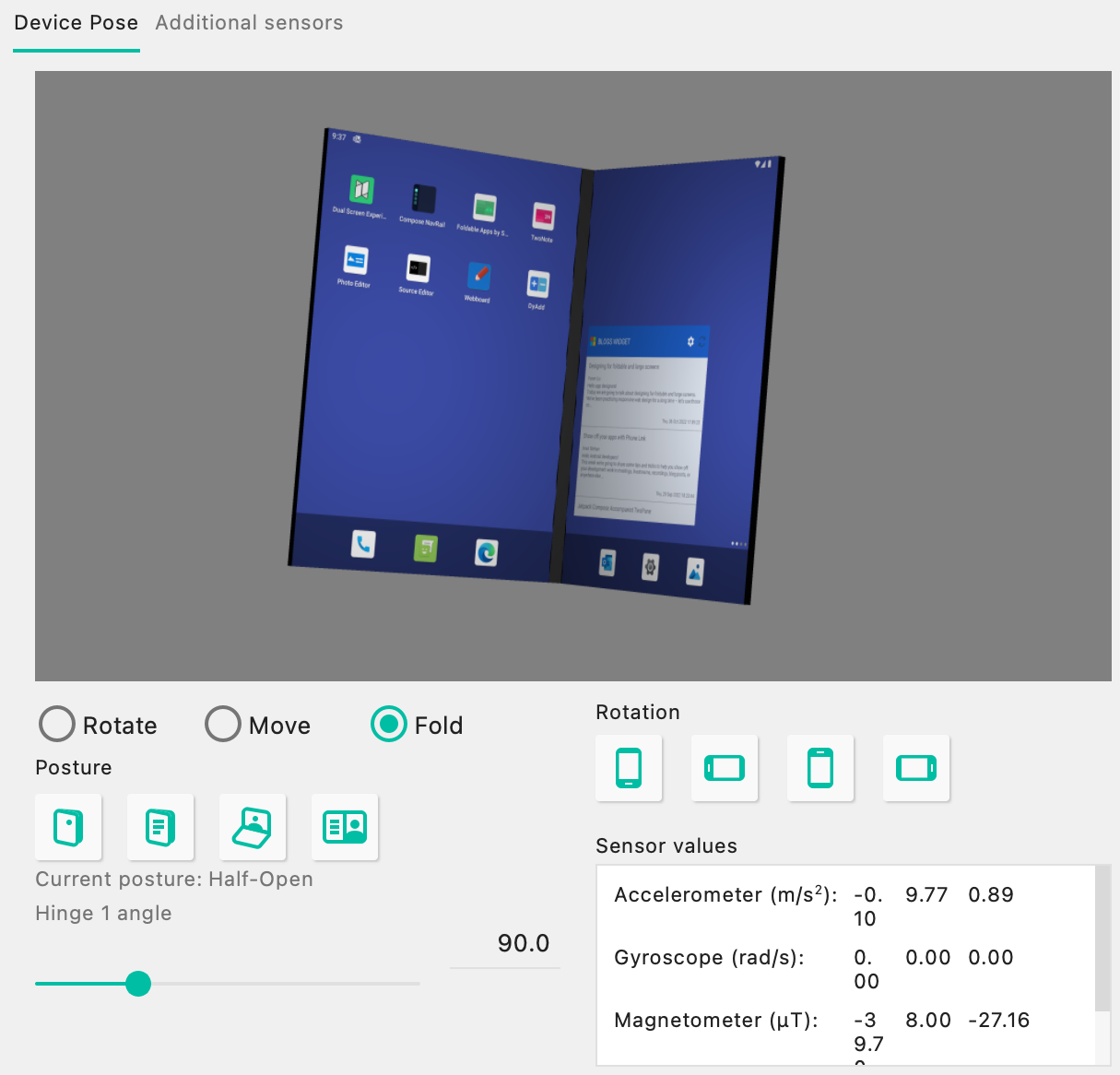The height and width of the screenshot is (1075, 1120).
Task: Switch to the Additional sensors tab
Action: pyautogui.click(x=249, y=22)
